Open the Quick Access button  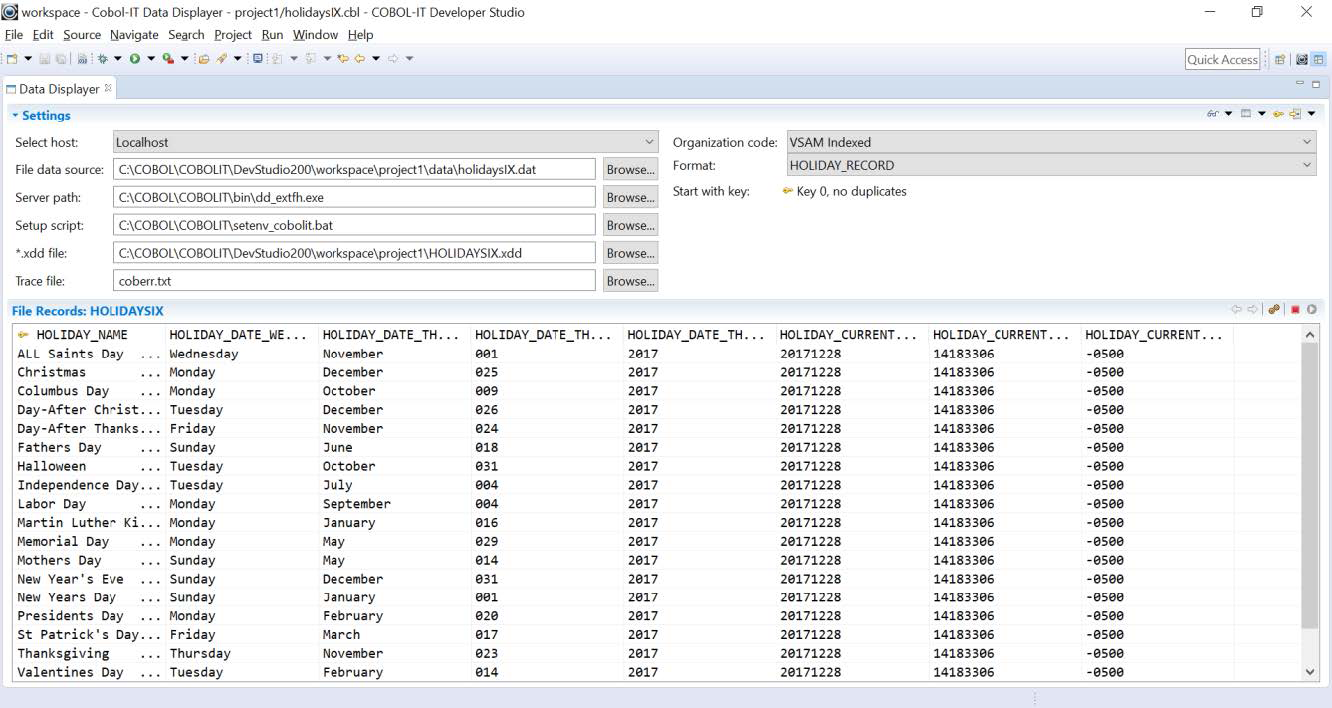pyautogui.click(x=1222, y=59)
